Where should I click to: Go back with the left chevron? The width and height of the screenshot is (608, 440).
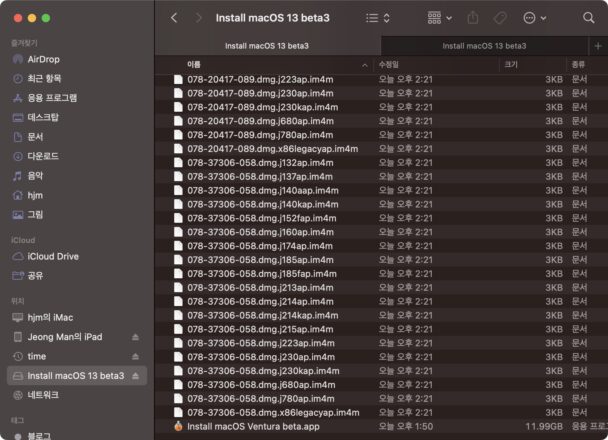[174, 18]
